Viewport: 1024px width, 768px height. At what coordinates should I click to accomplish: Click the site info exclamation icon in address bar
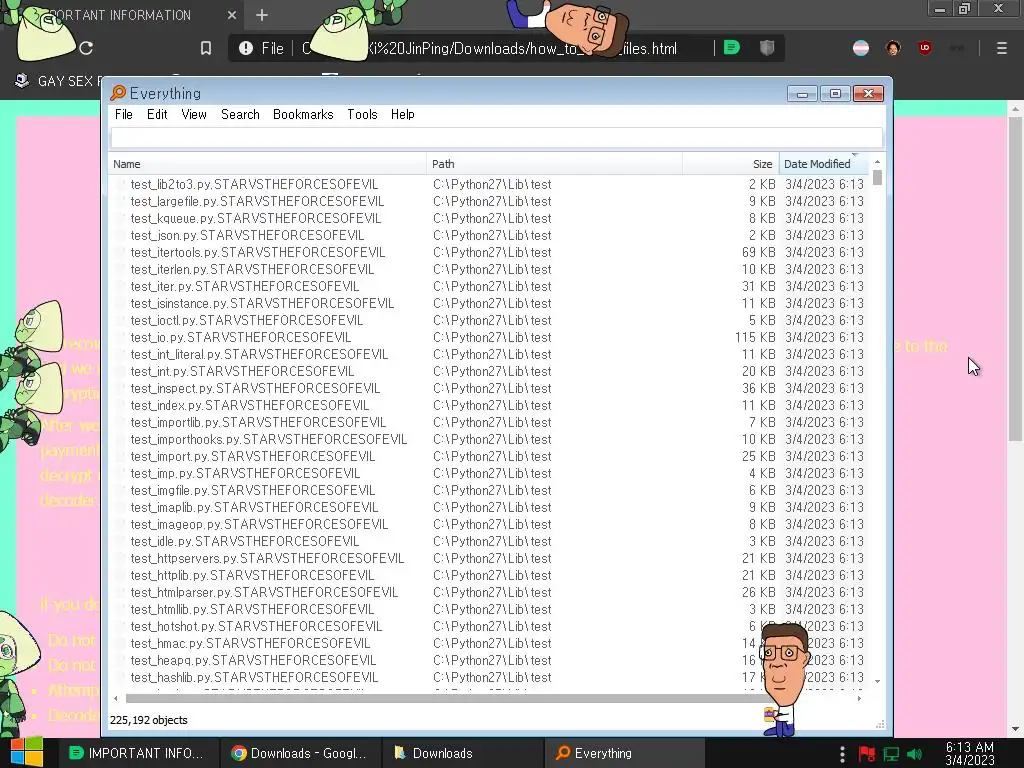click(x=246, y=48)
